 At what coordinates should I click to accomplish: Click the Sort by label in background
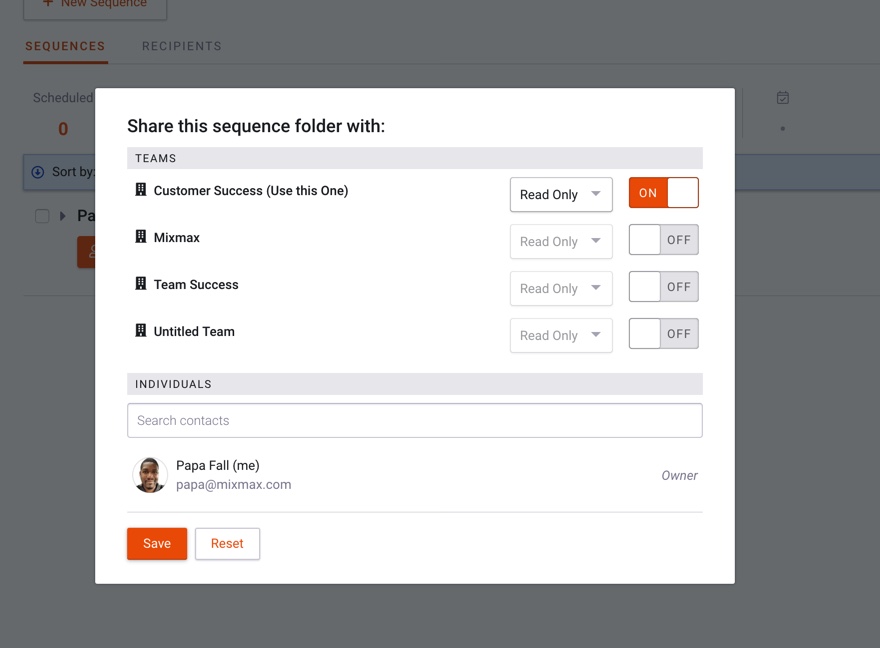click(73, 172)
